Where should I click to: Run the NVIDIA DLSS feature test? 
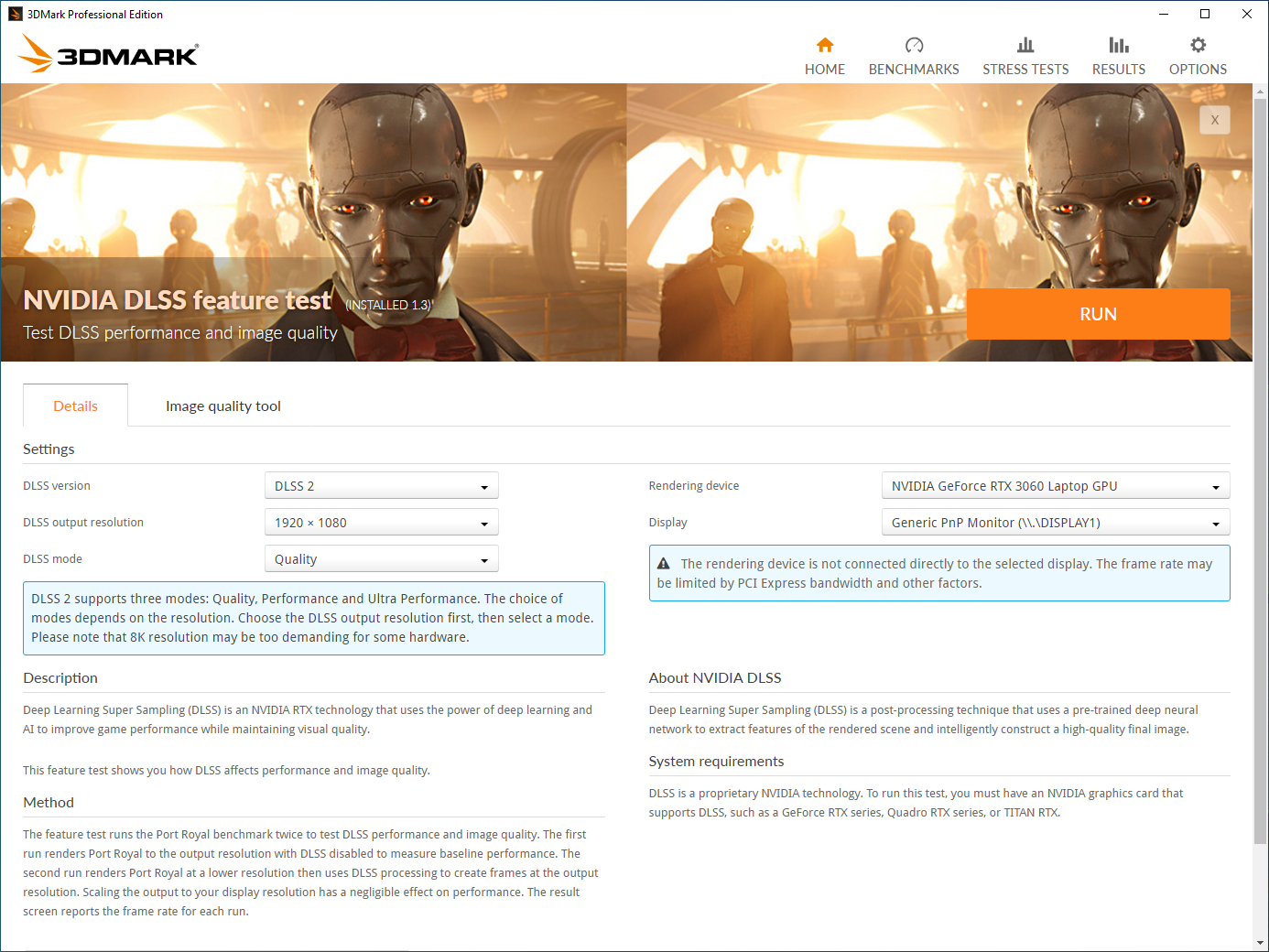point(1098,314)
